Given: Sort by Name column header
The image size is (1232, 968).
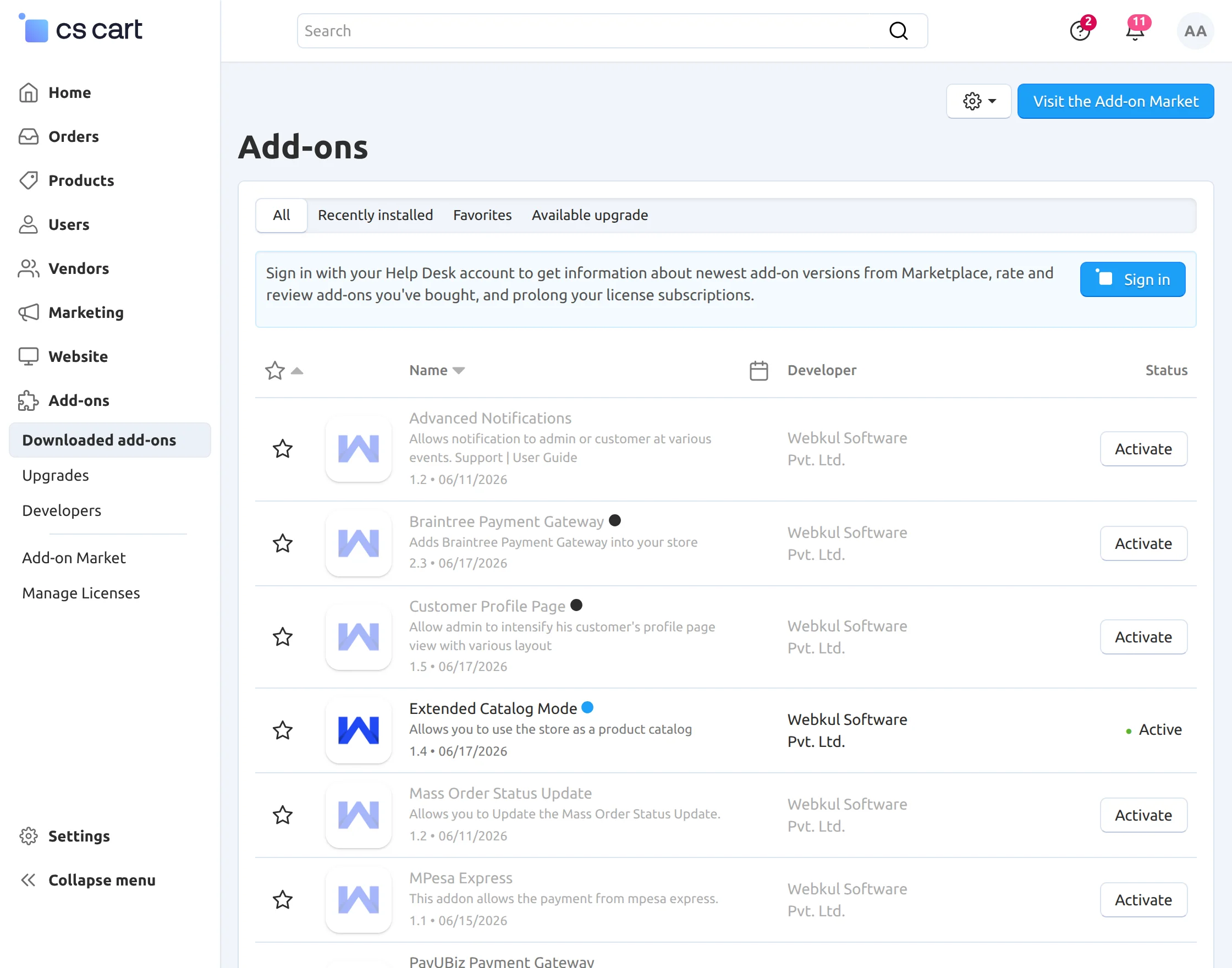Looking at the screenshot, I should [437, 371].
